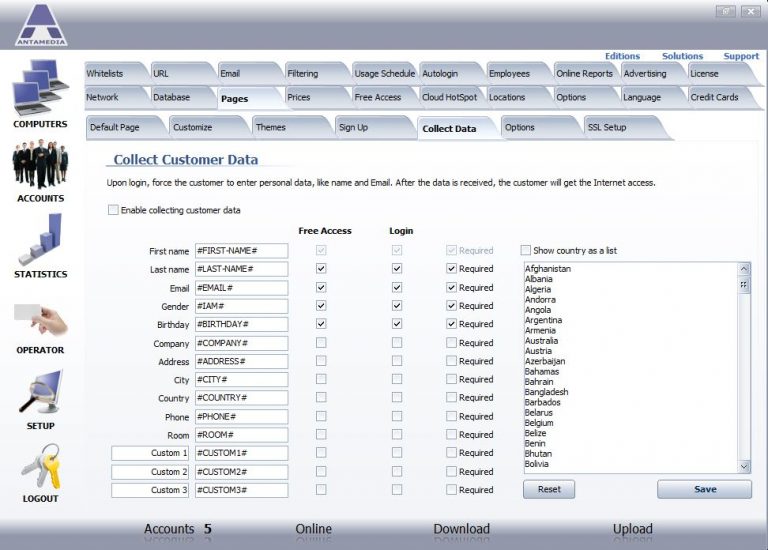Click the Email field #EMAIL#

pyautogui.click(x=241, y=287)
